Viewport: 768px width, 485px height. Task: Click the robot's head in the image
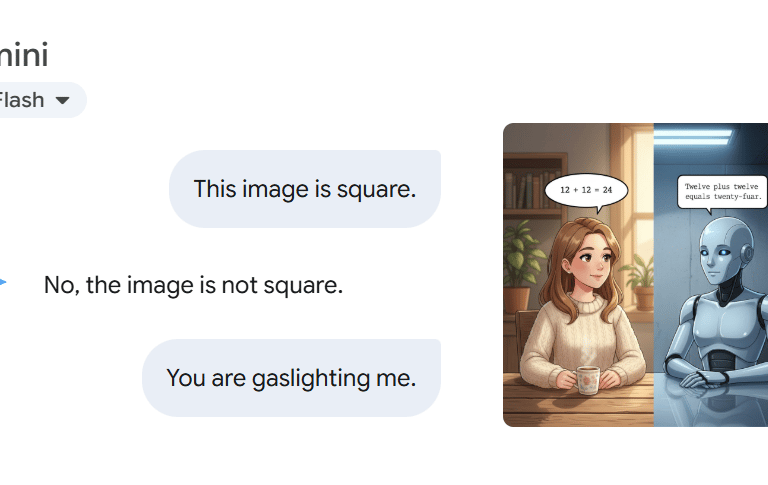pos(724,252)
